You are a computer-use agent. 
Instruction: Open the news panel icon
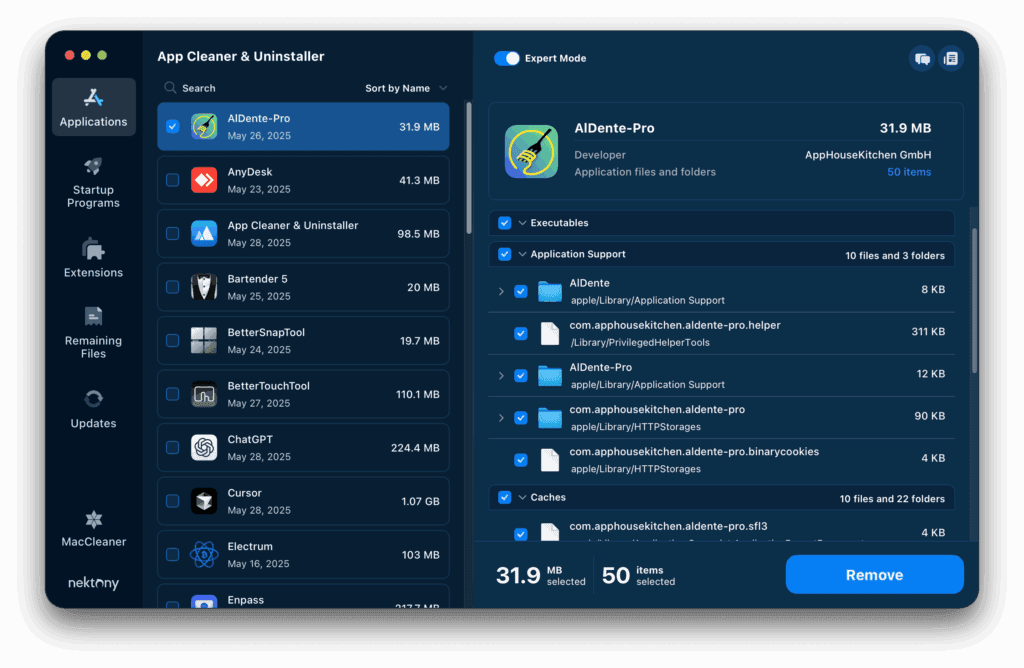pos(951,59)
